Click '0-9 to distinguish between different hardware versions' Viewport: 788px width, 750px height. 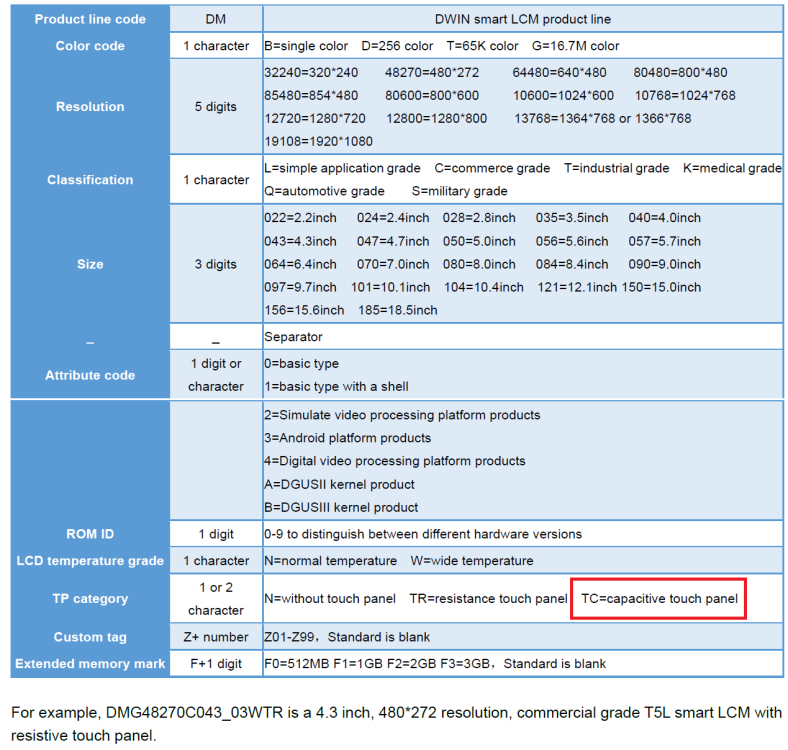pyautogui.click(x=423, y=534)
